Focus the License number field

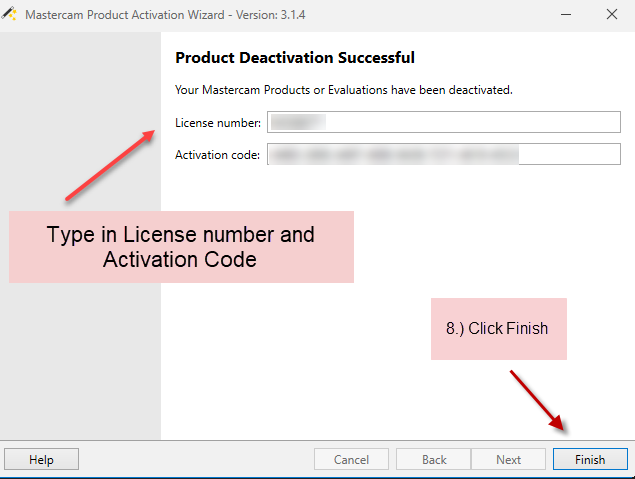pos(444,122)
